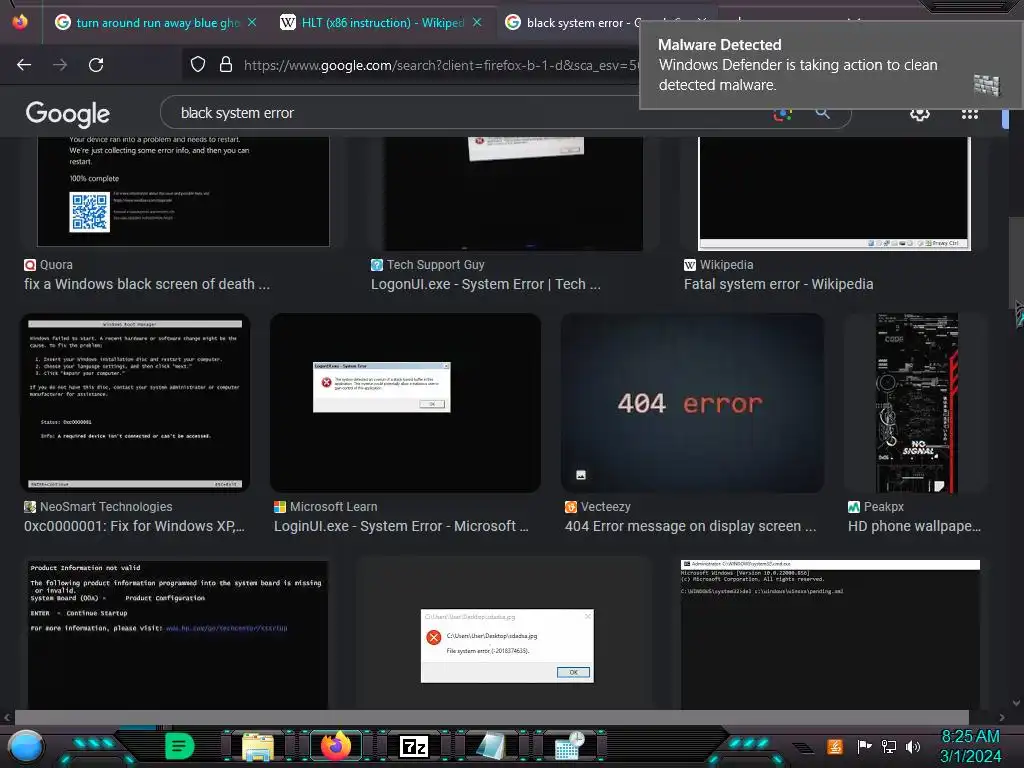Open the Wikipedia fatal system error thumbnail
Viewport: 1024px width, 768px height.
pyautogui.click(x=835, y=193)
